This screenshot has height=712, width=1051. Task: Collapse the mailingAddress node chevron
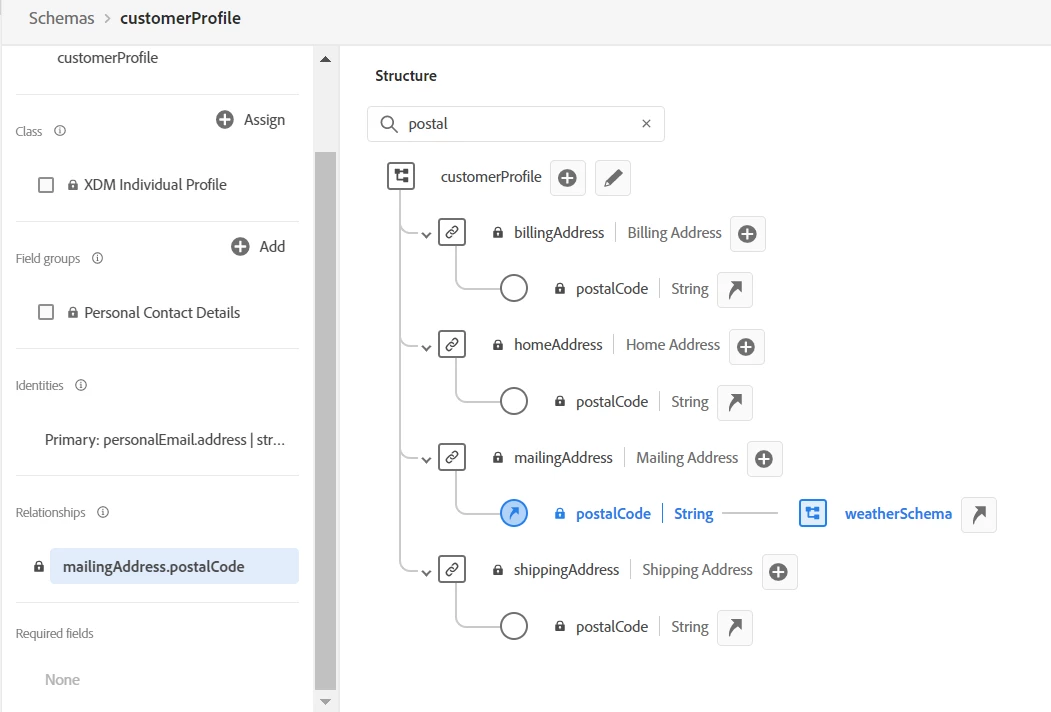[x=427, y=460]
